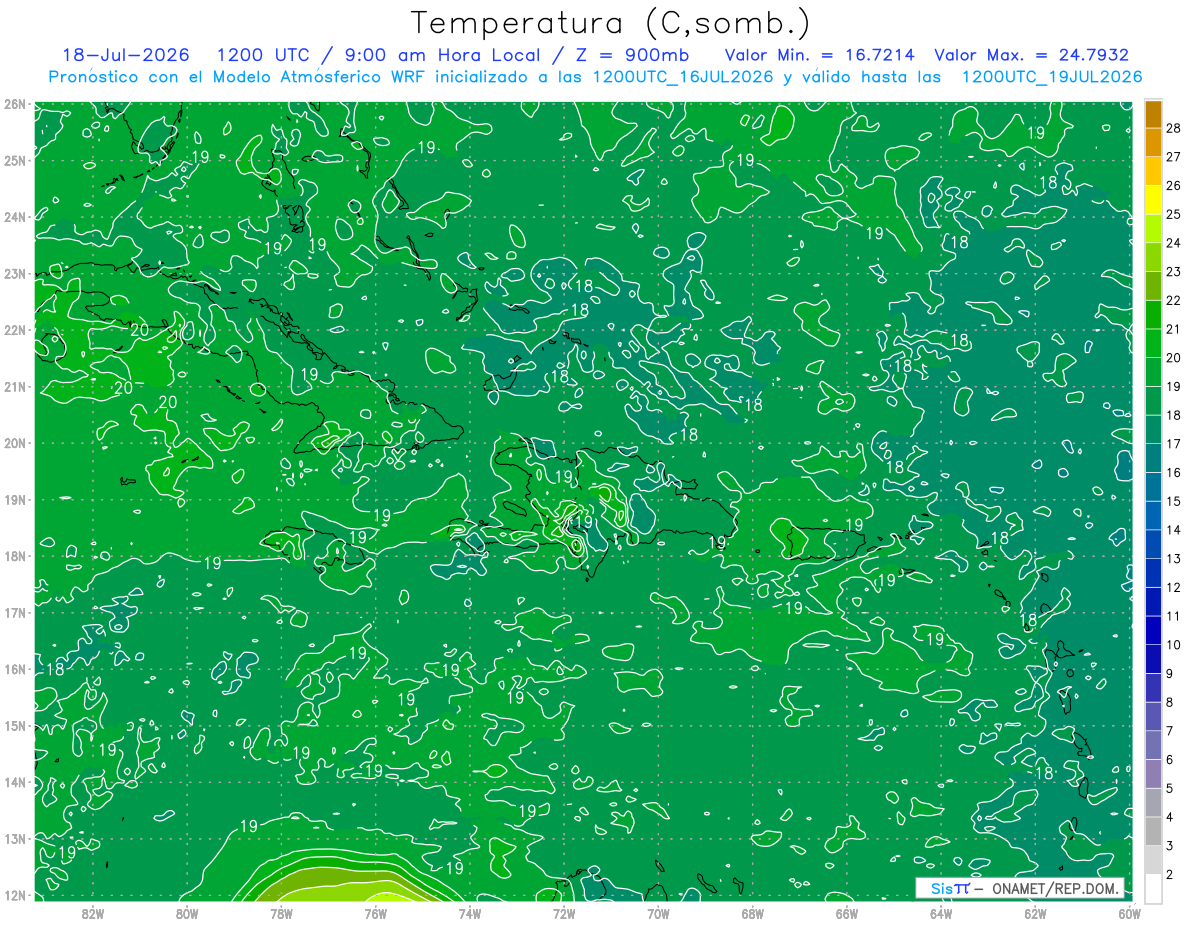Click the value 23 on the color scale
Image resolution: width=1200 pixels, height=927 pixels.
pyautogui.click(x=1174, y=270)
